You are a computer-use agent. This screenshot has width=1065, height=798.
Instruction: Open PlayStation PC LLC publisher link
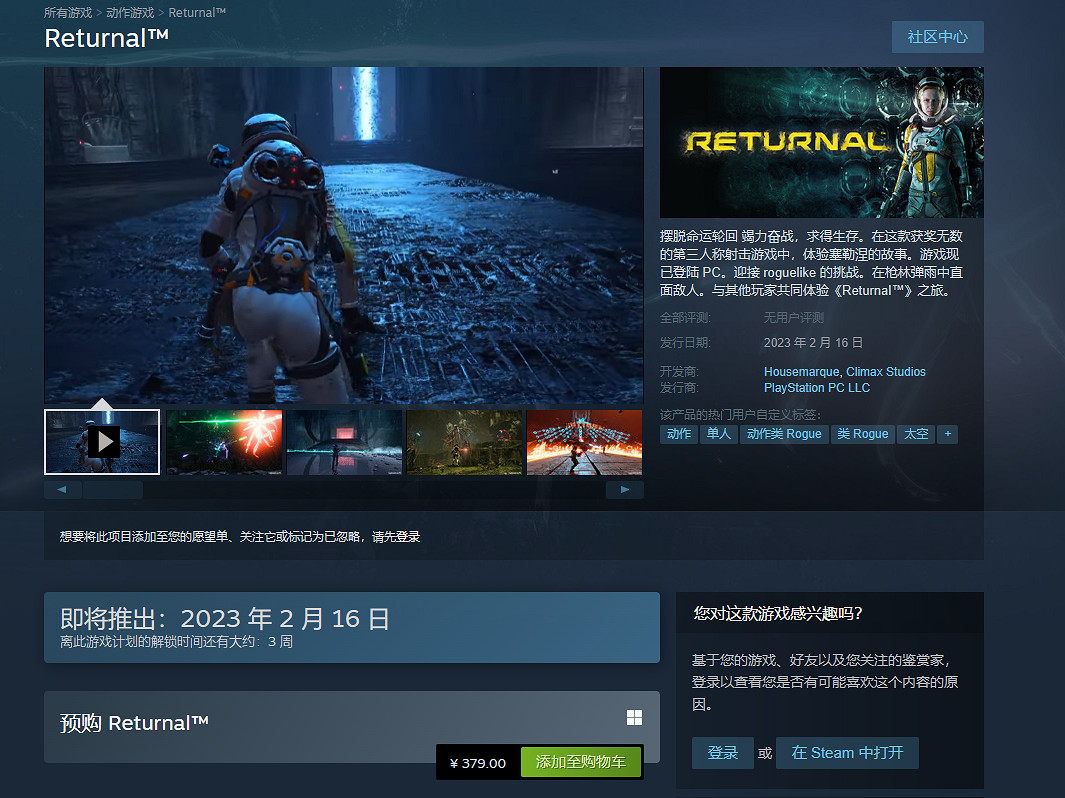(x=816, y=388)
